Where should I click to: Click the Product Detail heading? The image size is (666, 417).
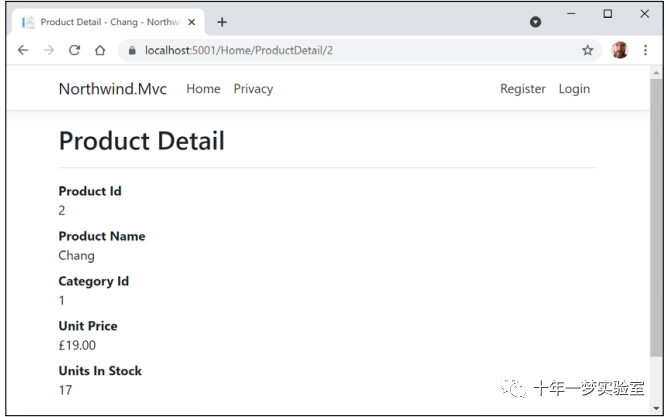click(141, 141)
